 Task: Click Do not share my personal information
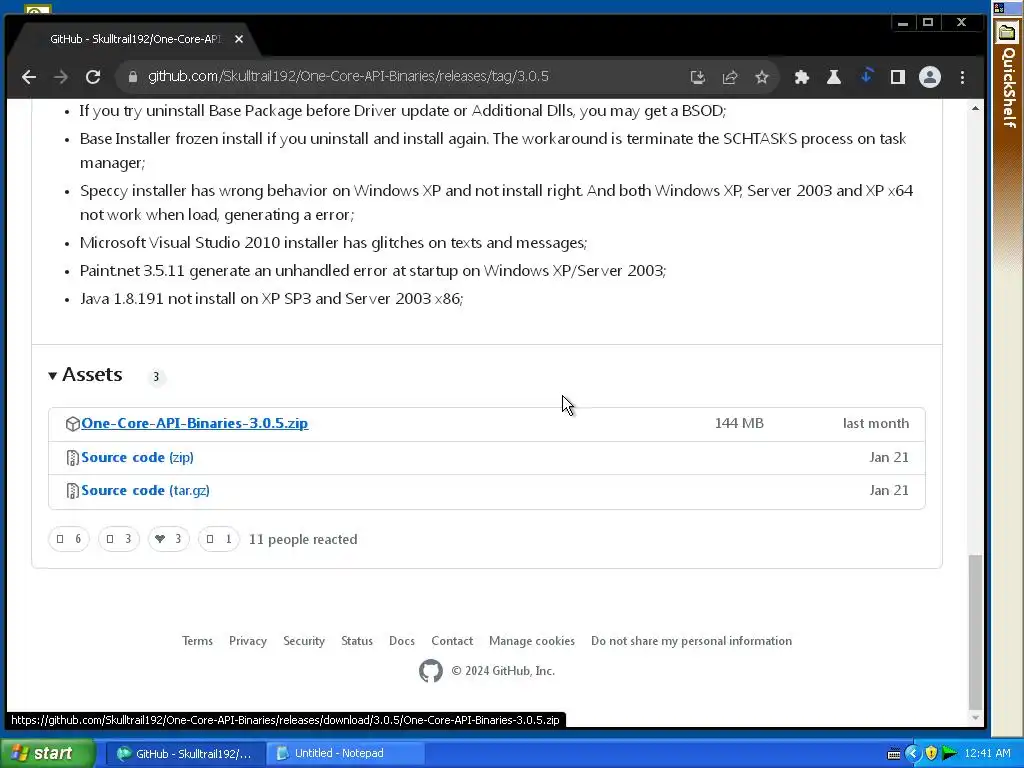point(691,641)
